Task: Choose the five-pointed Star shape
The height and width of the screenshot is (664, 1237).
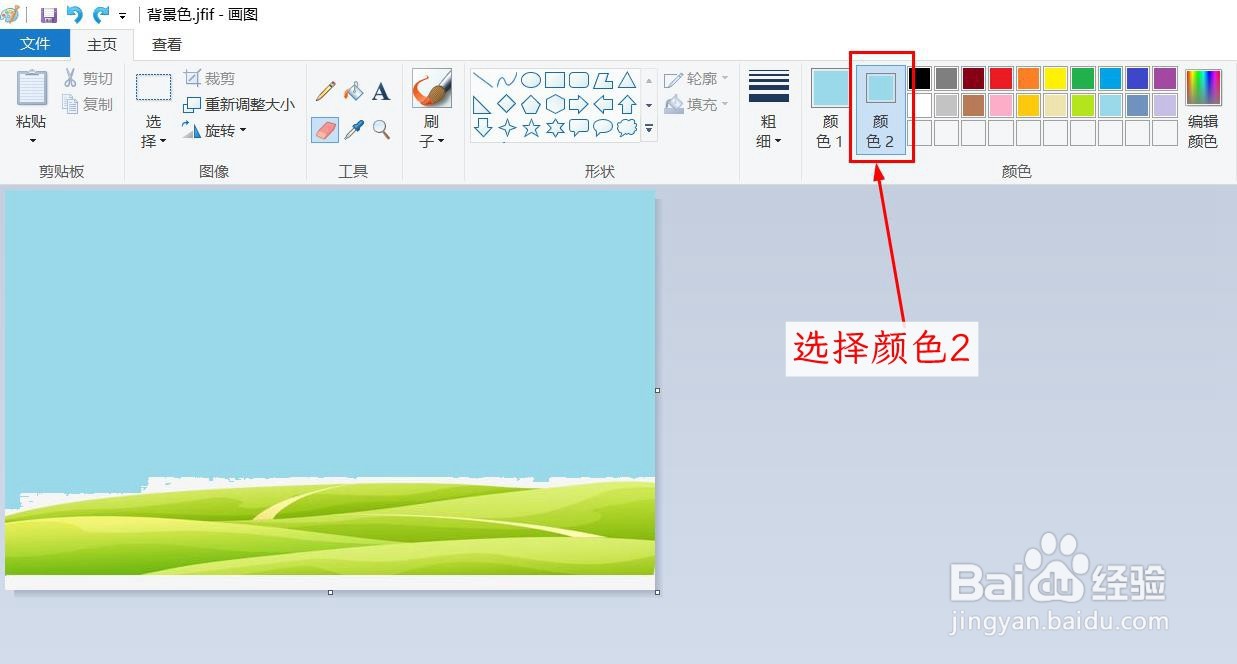Action: click(x=531, y=127)
